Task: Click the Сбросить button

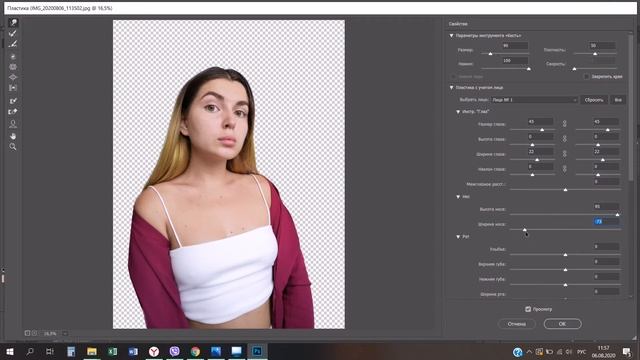Action: point(594,100)
